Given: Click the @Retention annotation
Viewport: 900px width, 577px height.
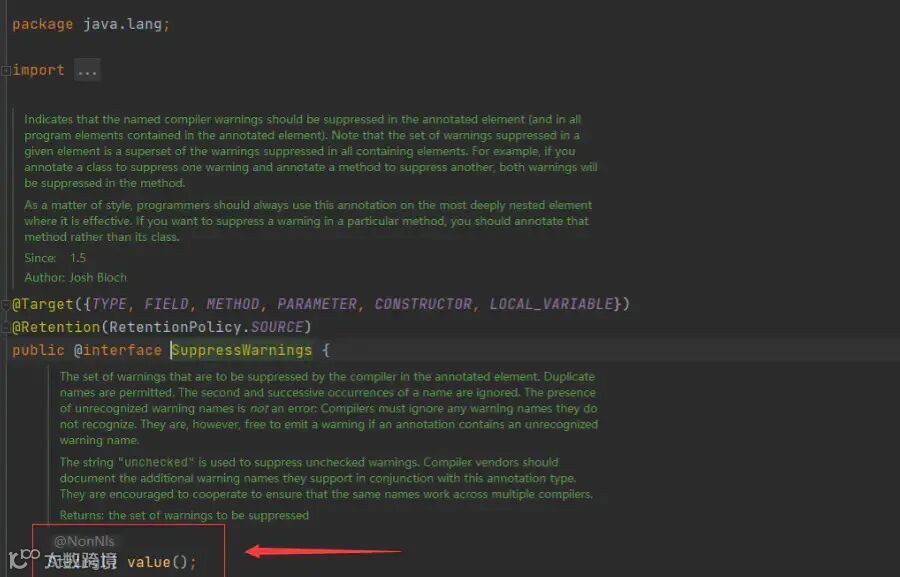Looking at the screenshot, I should coord(56,327).
